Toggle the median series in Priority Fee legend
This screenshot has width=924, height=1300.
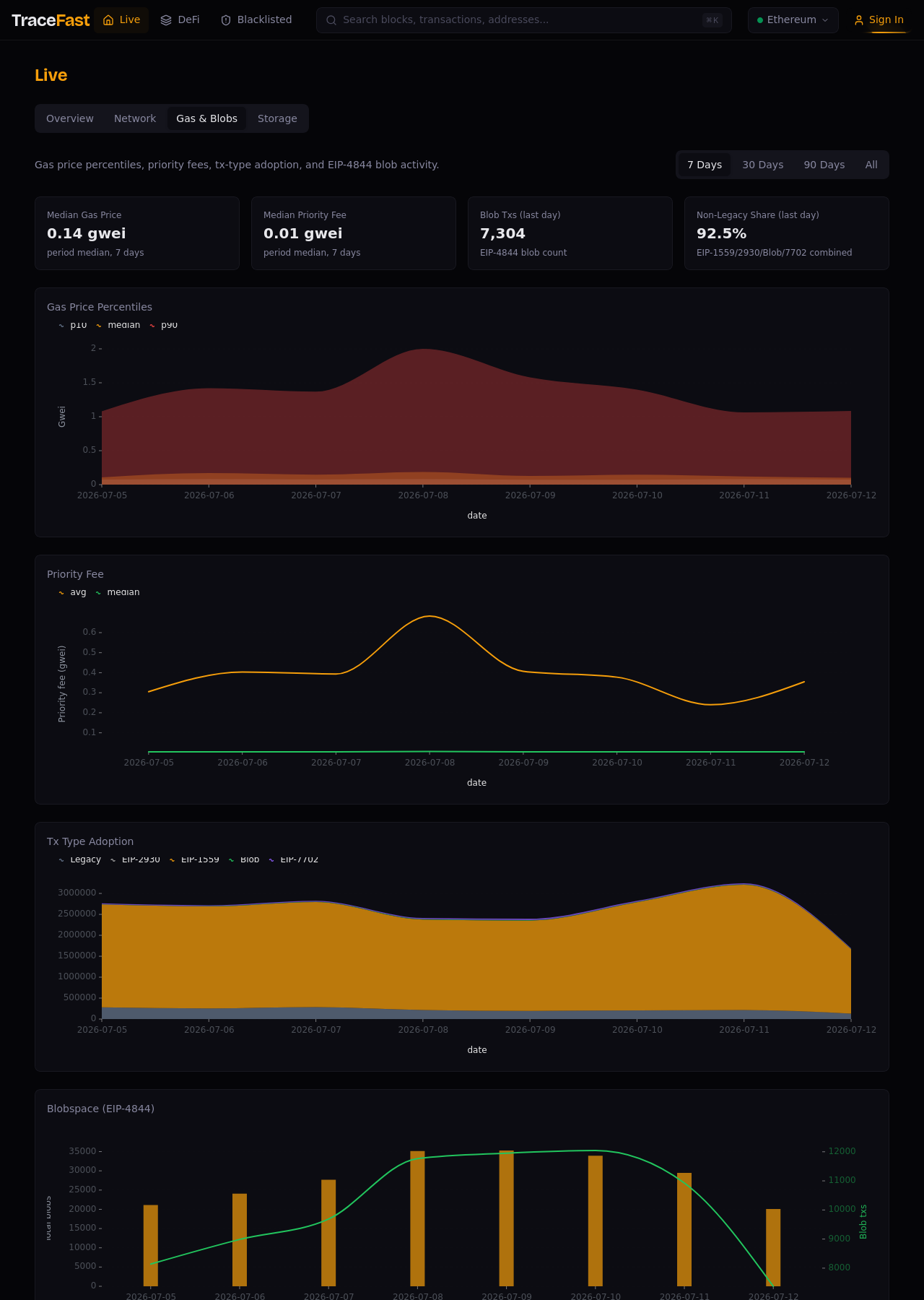[x=118, y=592]
